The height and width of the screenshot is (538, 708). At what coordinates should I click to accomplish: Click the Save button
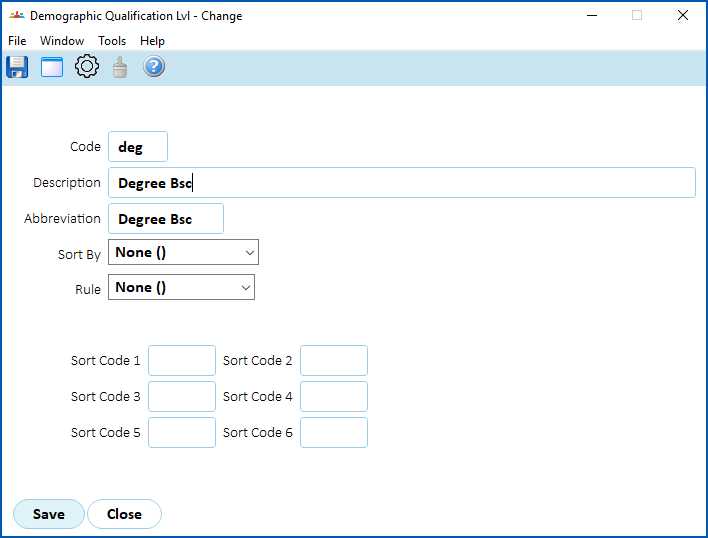[x=49, y=514]
